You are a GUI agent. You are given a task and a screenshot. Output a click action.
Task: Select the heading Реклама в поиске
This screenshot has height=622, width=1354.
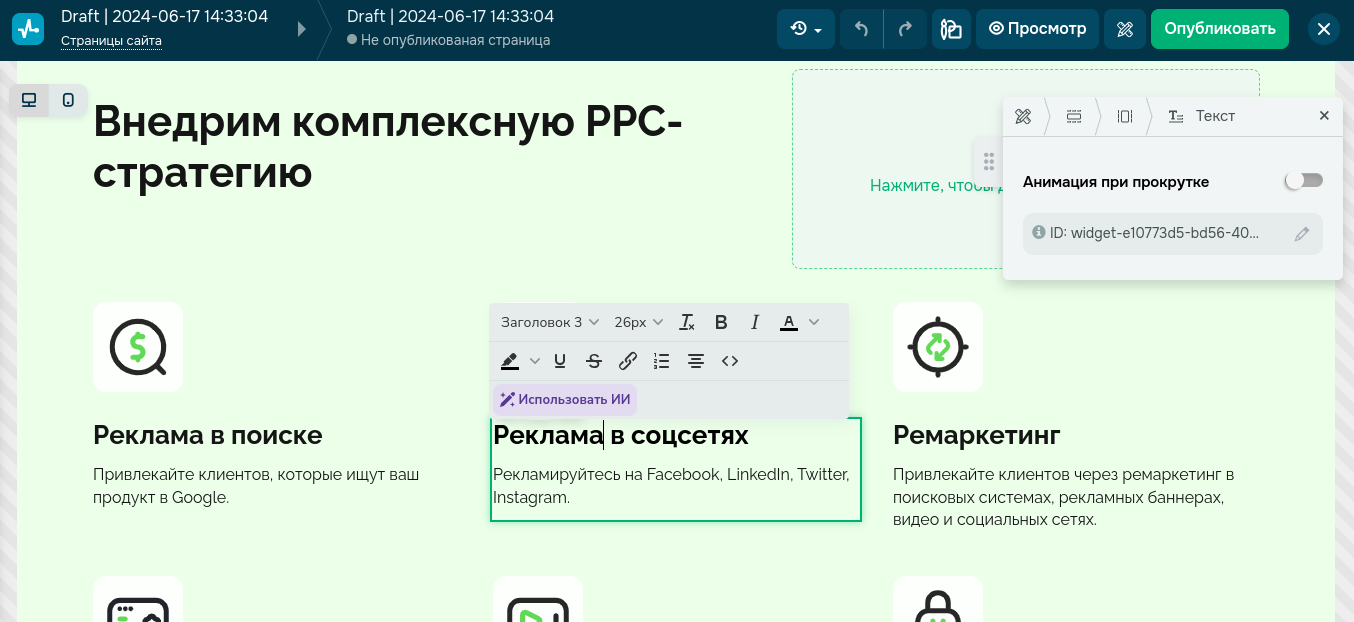point(208,435)
